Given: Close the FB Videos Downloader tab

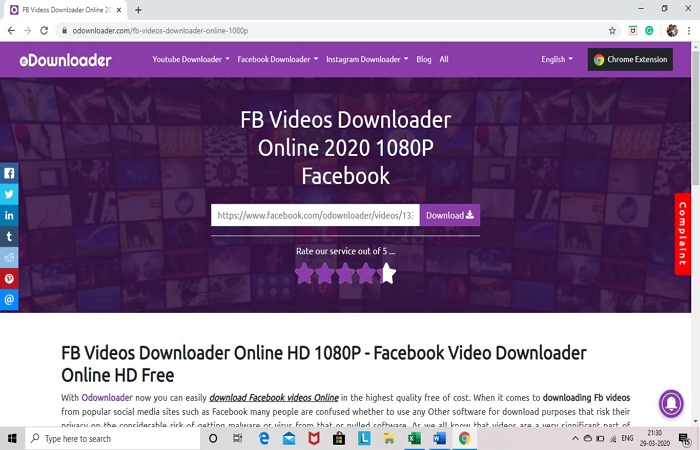Looking at the screenshot, I should (119, 10).
